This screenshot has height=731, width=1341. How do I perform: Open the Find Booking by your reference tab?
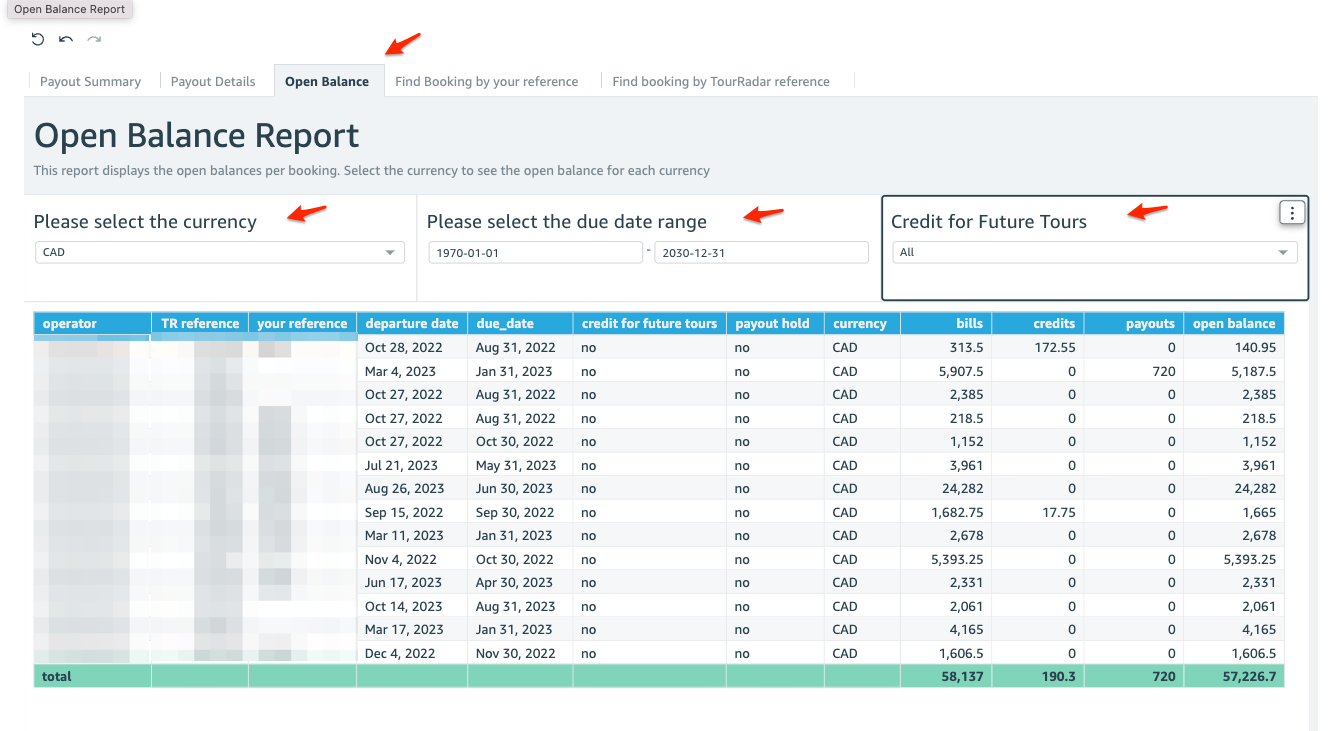(487, 81)
